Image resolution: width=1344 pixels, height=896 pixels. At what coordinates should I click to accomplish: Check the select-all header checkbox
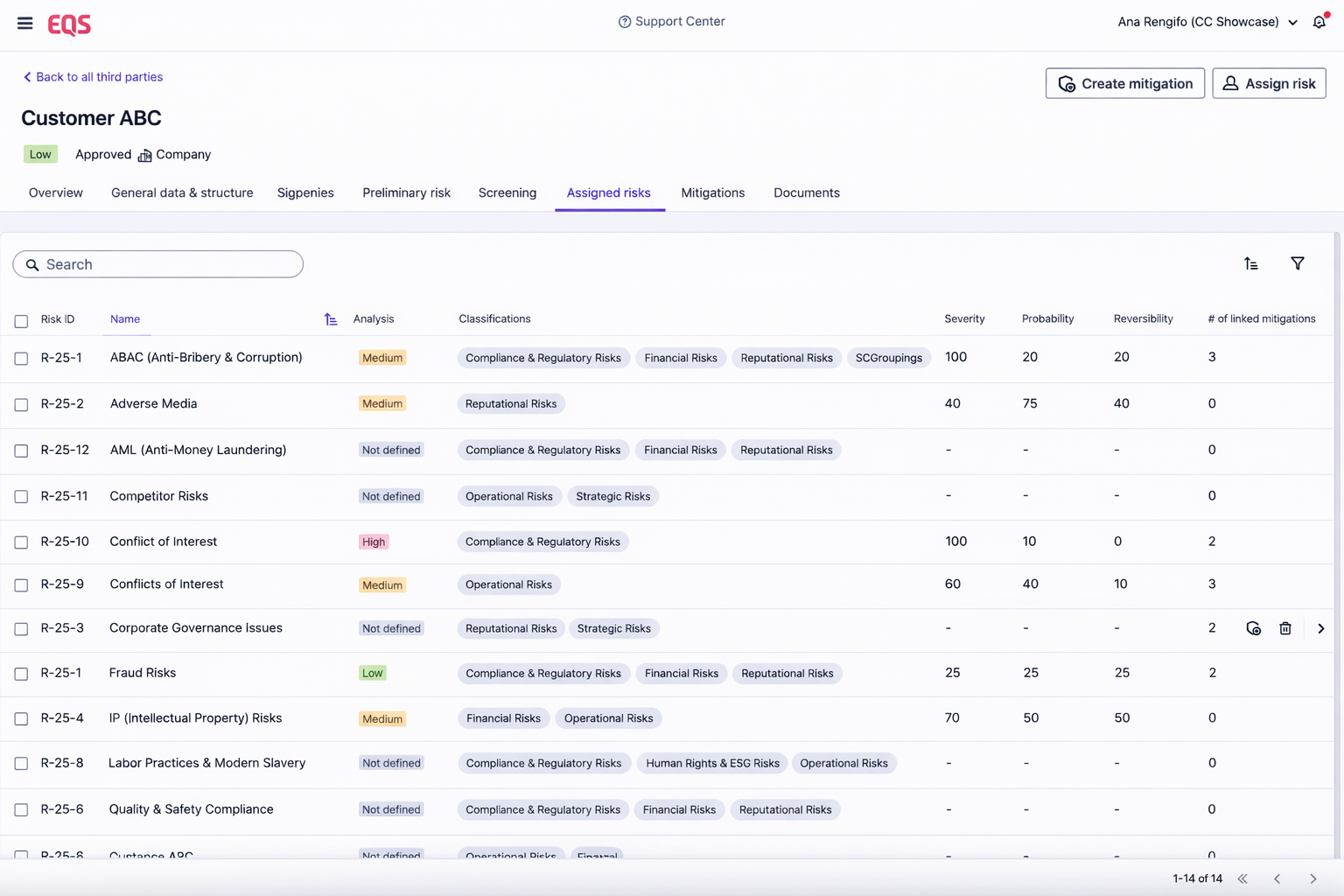click(x=21, y=321)
